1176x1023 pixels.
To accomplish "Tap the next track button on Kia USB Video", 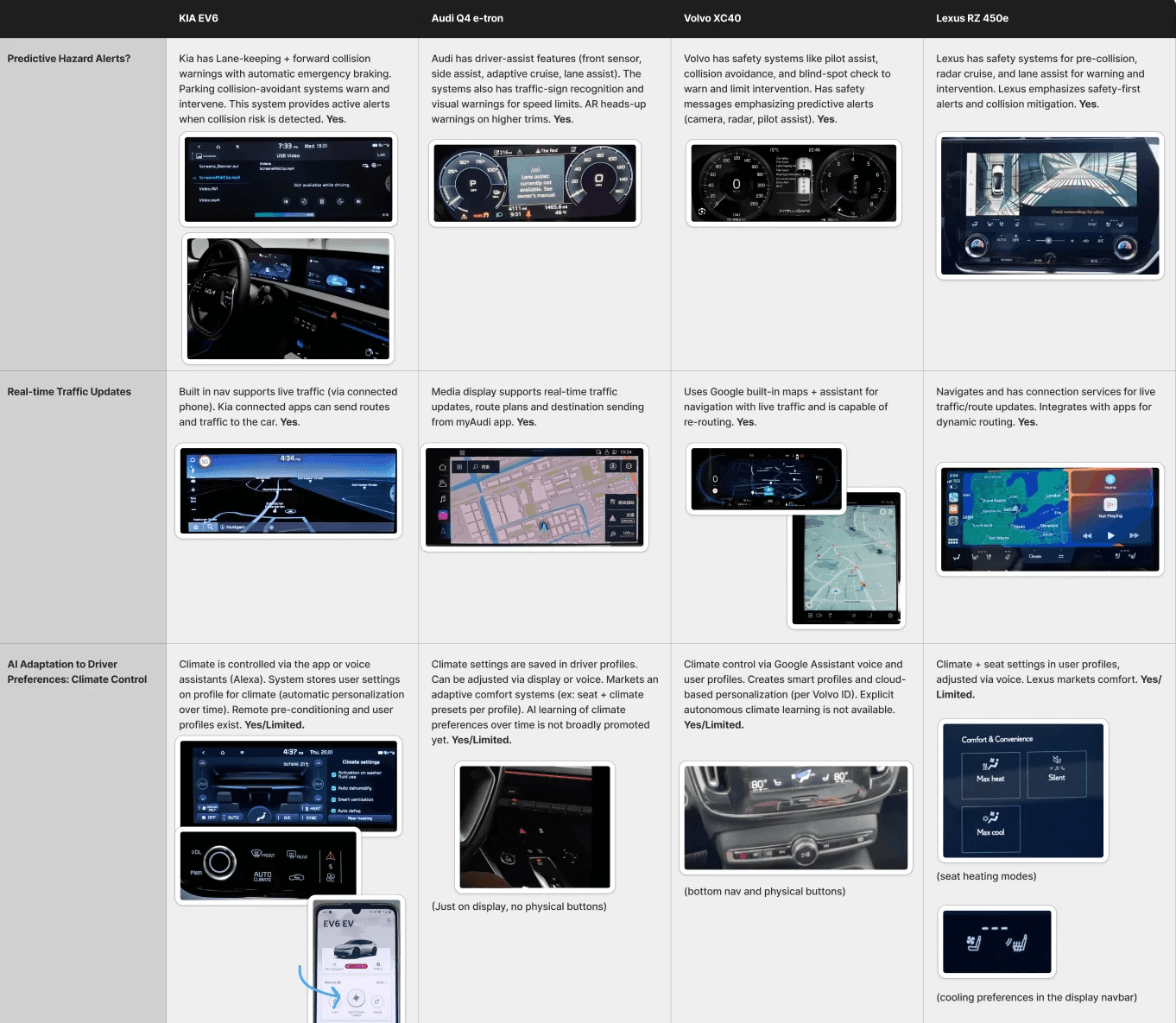I will (358, 201).
